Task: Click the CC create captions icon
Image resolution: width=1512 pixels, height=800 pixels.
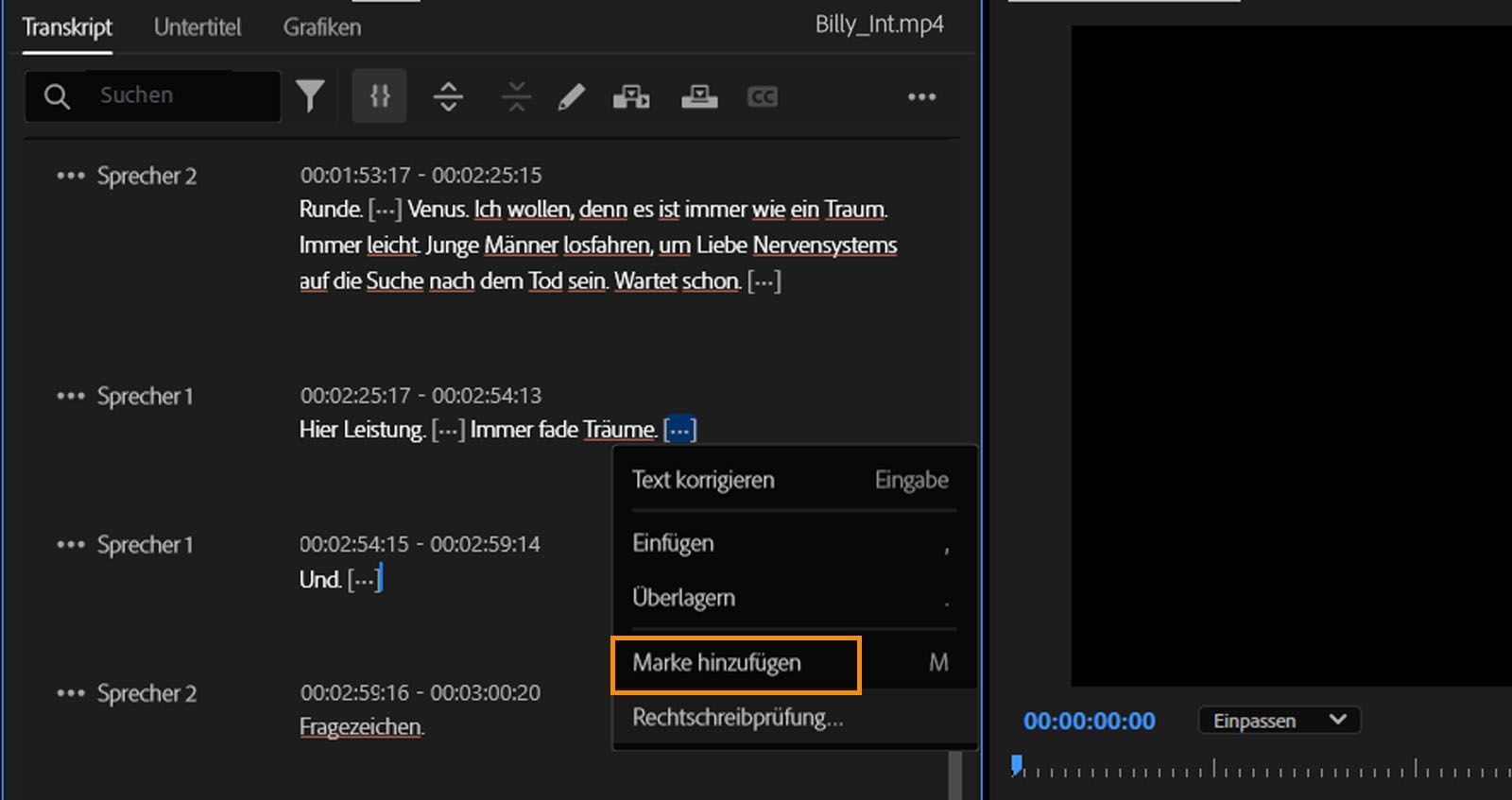Action: click(763, 96)
